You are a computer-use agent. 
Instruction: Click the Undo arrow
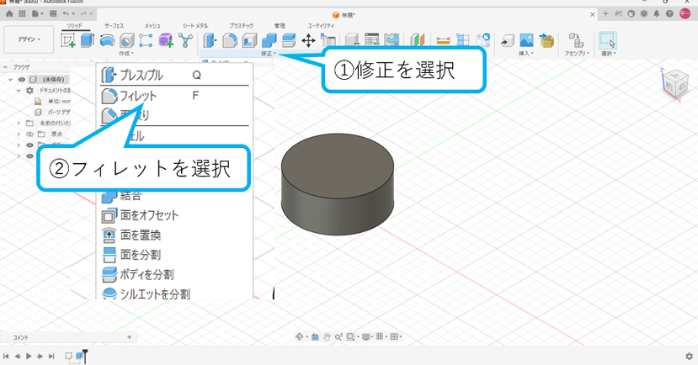click(x=66, y=14)
